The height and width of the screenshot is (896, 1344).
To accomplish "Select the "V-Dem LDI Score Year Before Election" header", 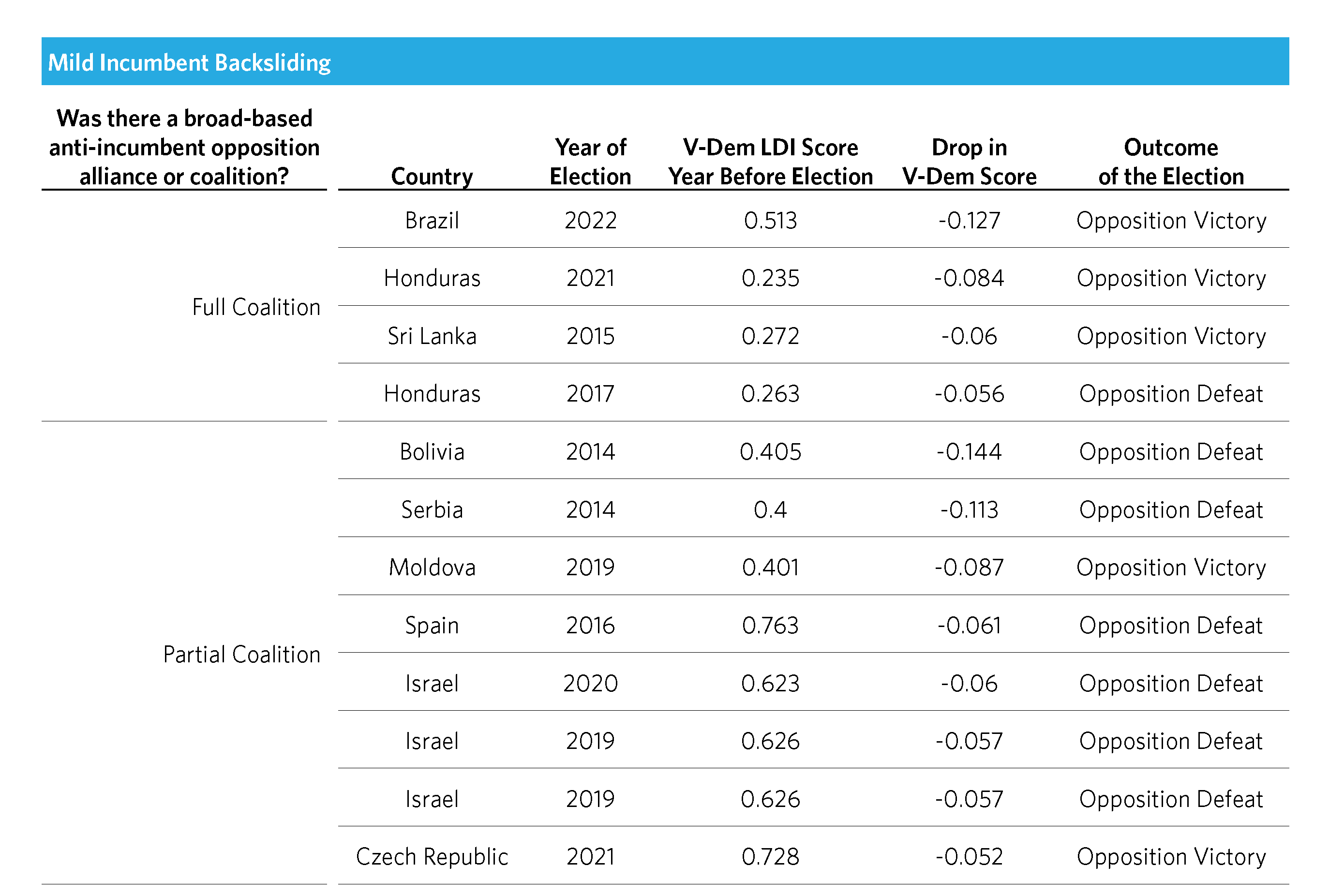I will [x=770, y=162].
